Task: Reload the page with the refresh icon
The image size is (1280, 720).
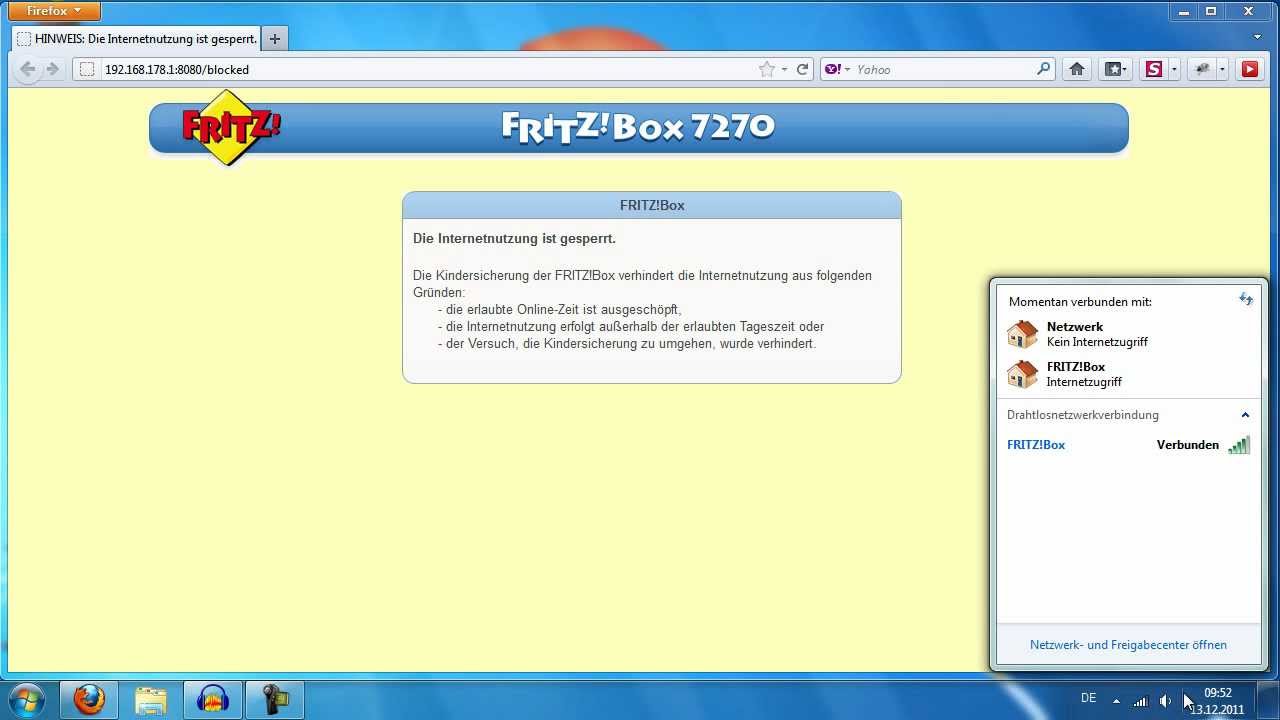Action: (802, 69)
